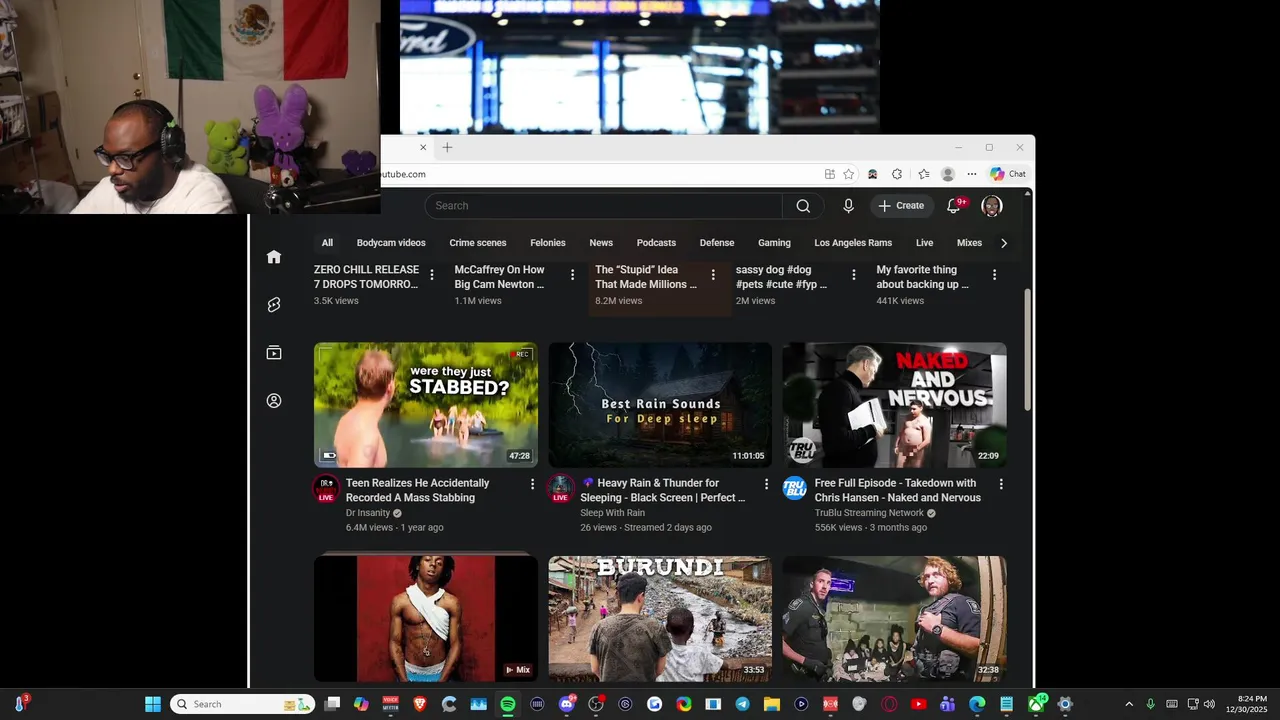Select the Live filter chip
Screen dimensions: 1280x720
[925, 243]
